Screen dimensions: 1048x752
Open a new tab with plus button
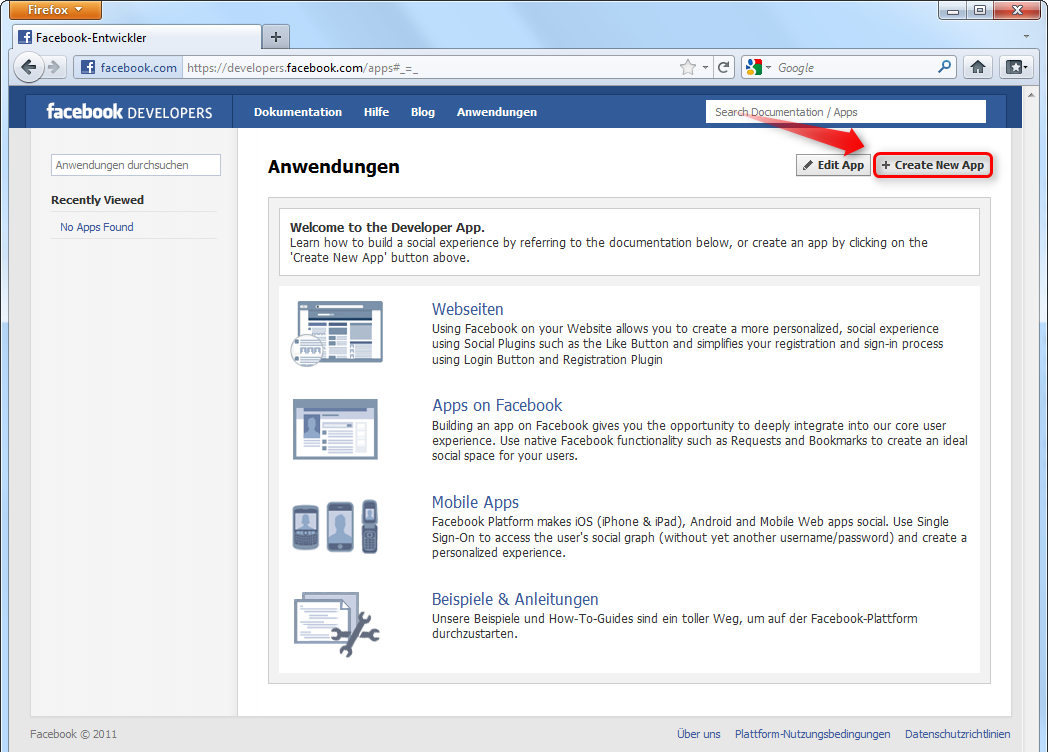pyautogui.click(x=276, y=37)
